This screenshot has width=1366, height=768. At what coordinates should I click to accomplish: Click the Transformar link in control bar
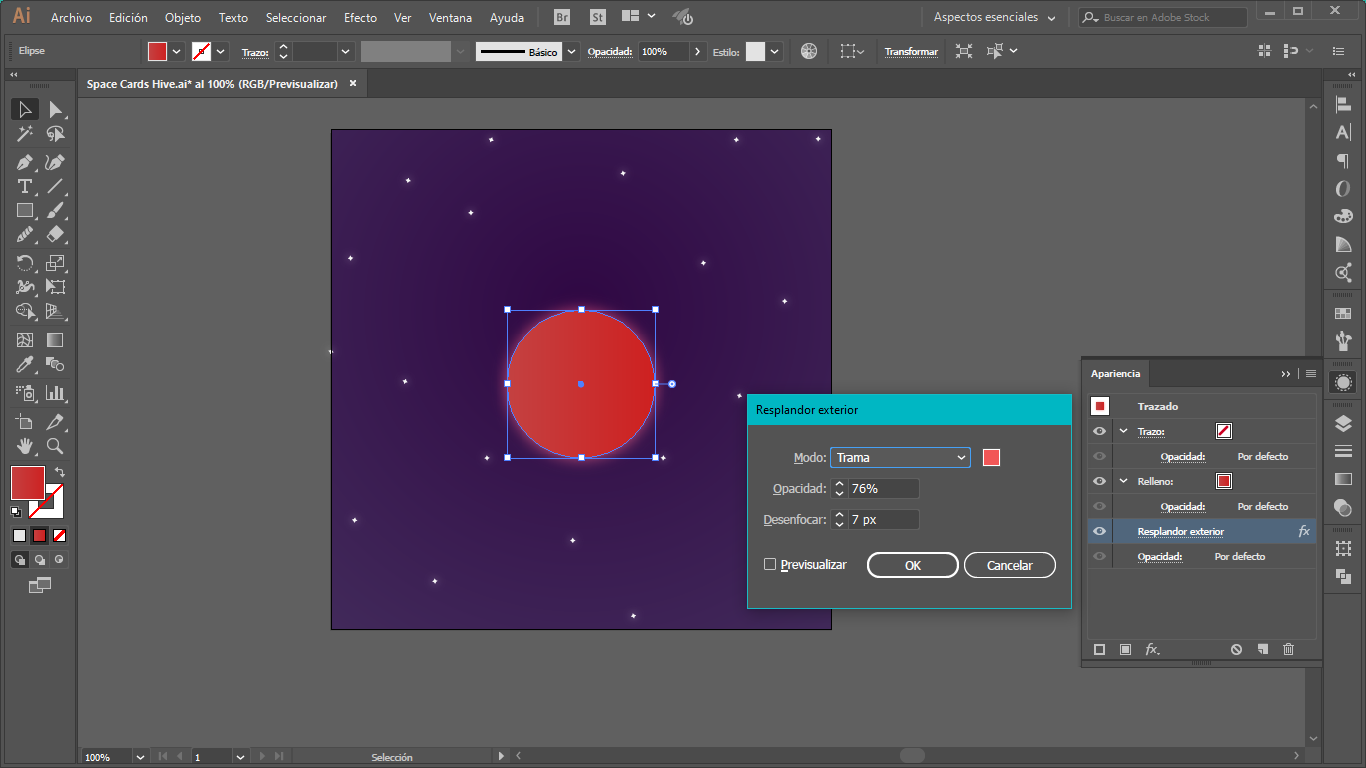[911, 51]
